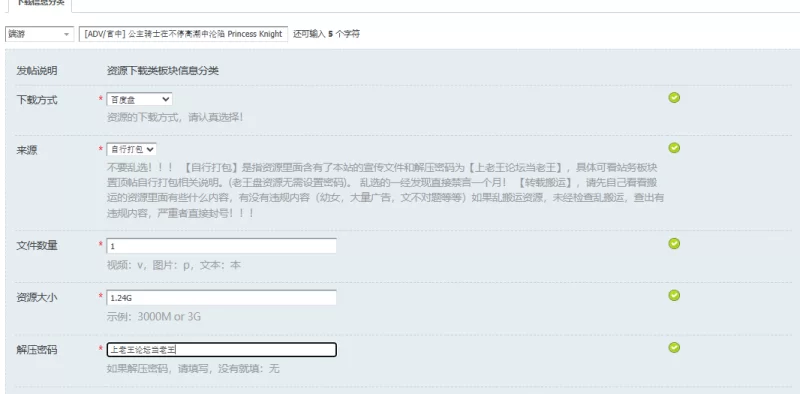The image size is (800, 394).
Task: Click the 资源大小 input field
Action: [221, 298]
